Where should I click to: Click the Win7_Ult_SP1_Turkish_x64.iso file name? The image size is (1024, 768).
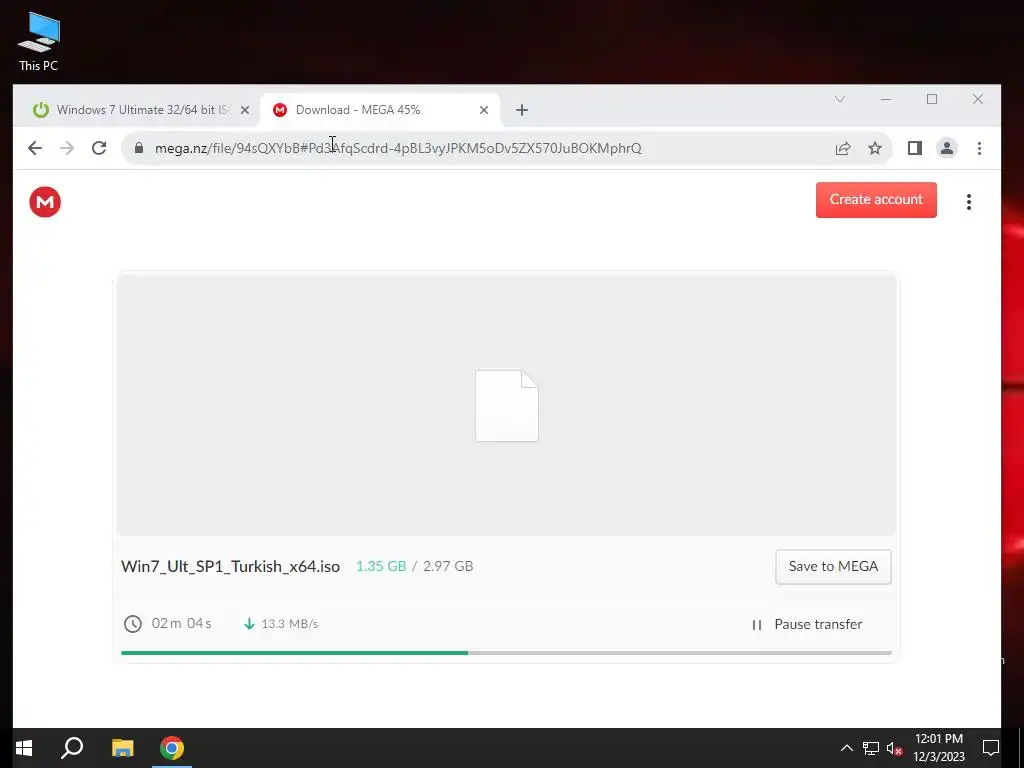click(231, 566)
